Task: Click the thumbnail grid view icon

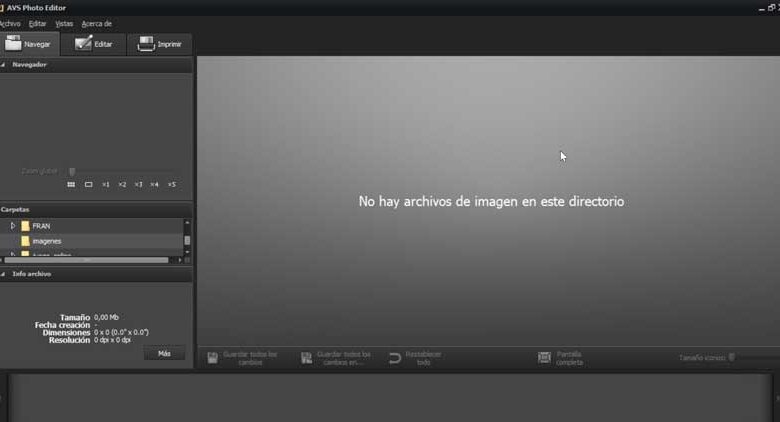Action: (x=71, y=185)
